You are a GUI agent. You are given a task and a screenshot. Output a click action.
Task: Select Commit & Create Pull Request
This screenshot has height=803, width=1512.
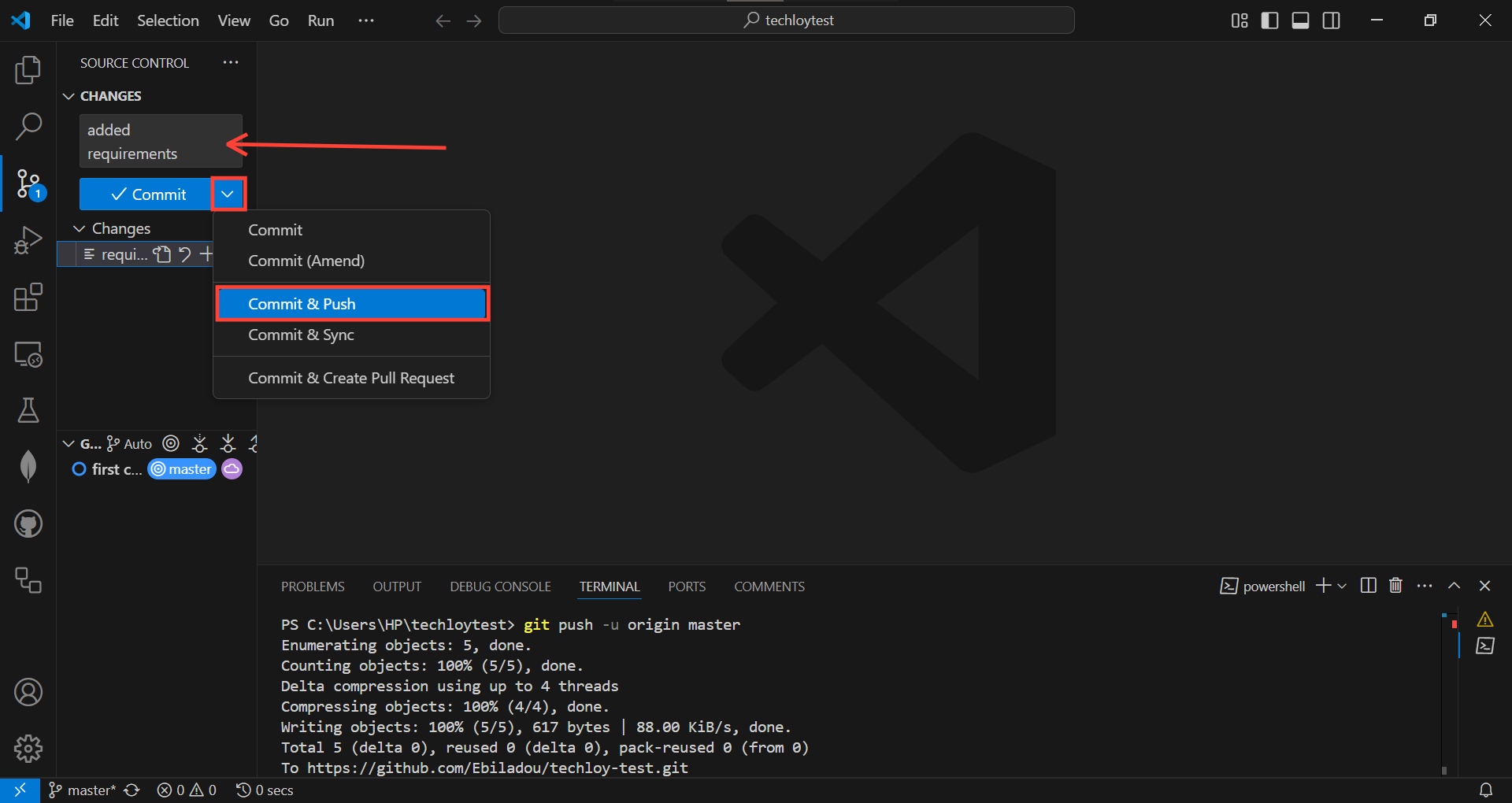[x=351, y=378]
